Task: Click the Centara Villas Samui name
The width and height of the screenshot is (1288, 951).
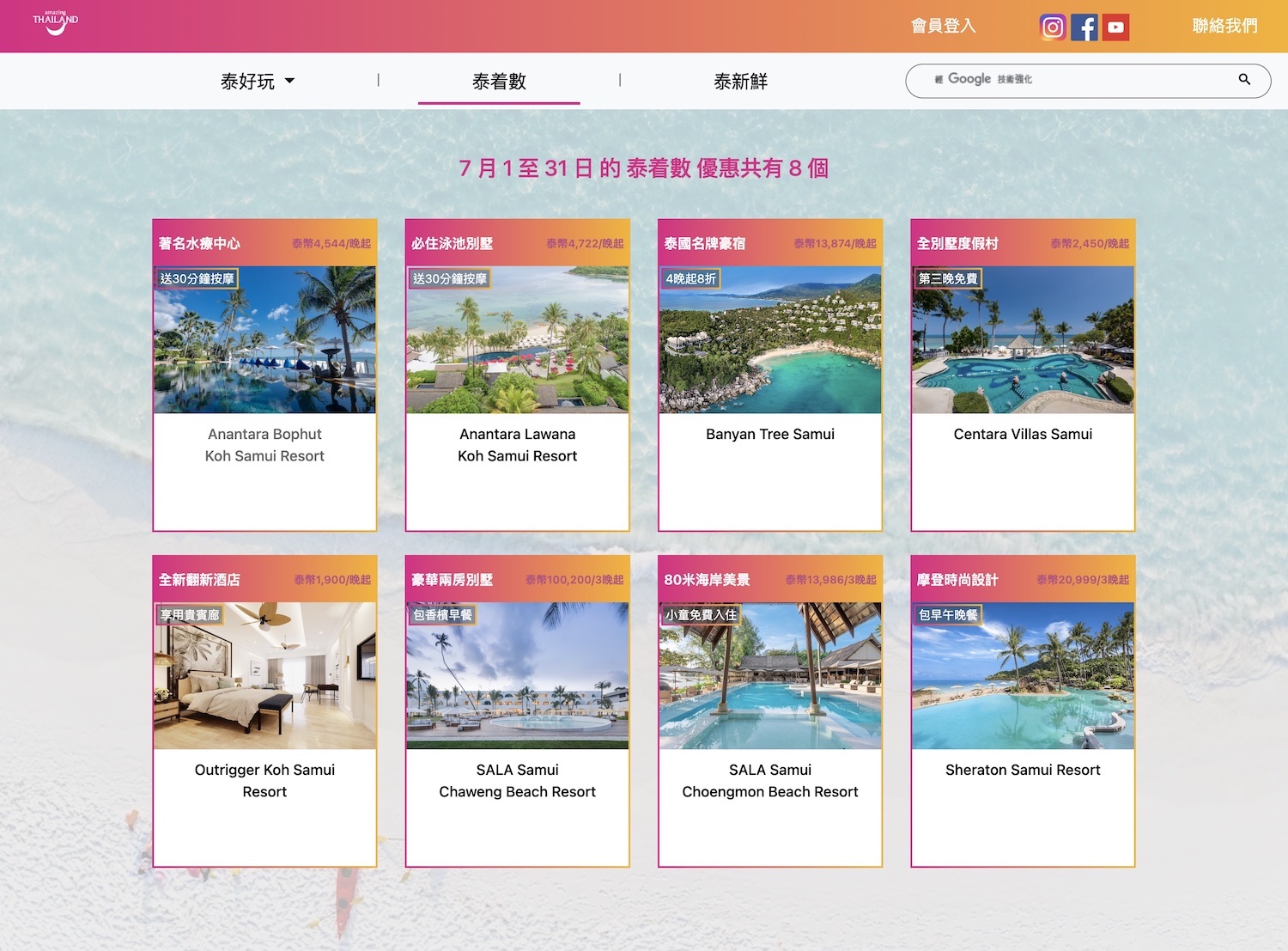Action: pos(1023,434)
